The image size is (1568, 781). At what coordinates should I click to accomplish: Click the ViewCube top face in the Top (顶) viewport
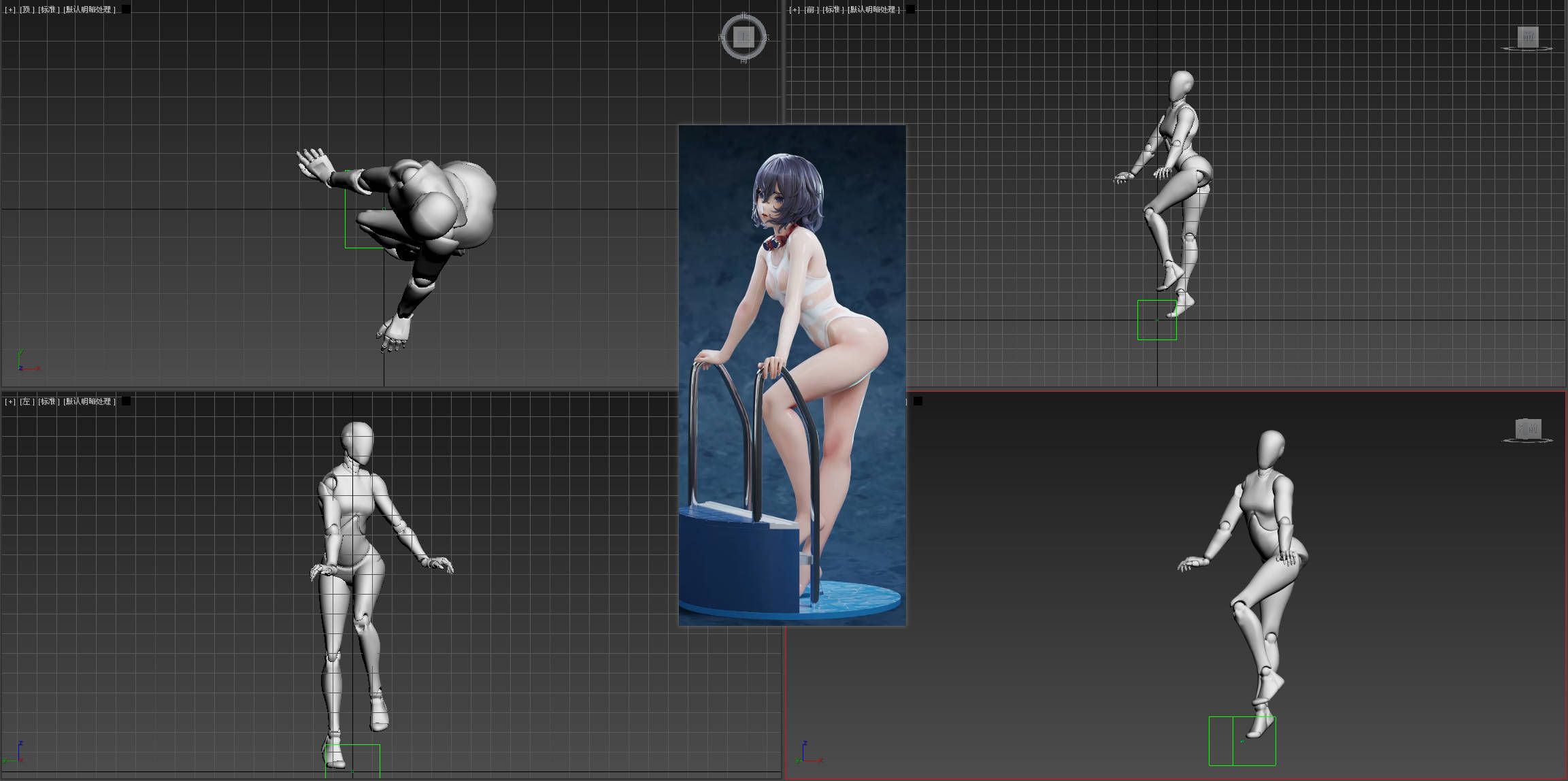pos(744,37)
